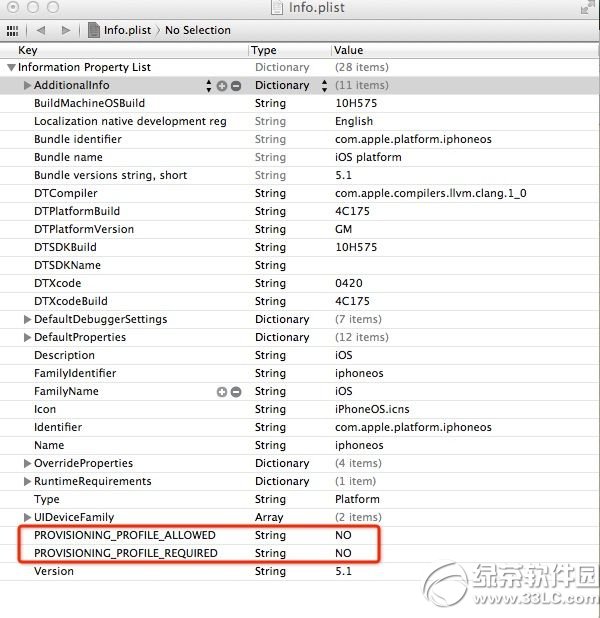Click the 10H575 value of DTSDKBuild
The height and width of the screenshot is (618, 600).
tap(356, 247)
